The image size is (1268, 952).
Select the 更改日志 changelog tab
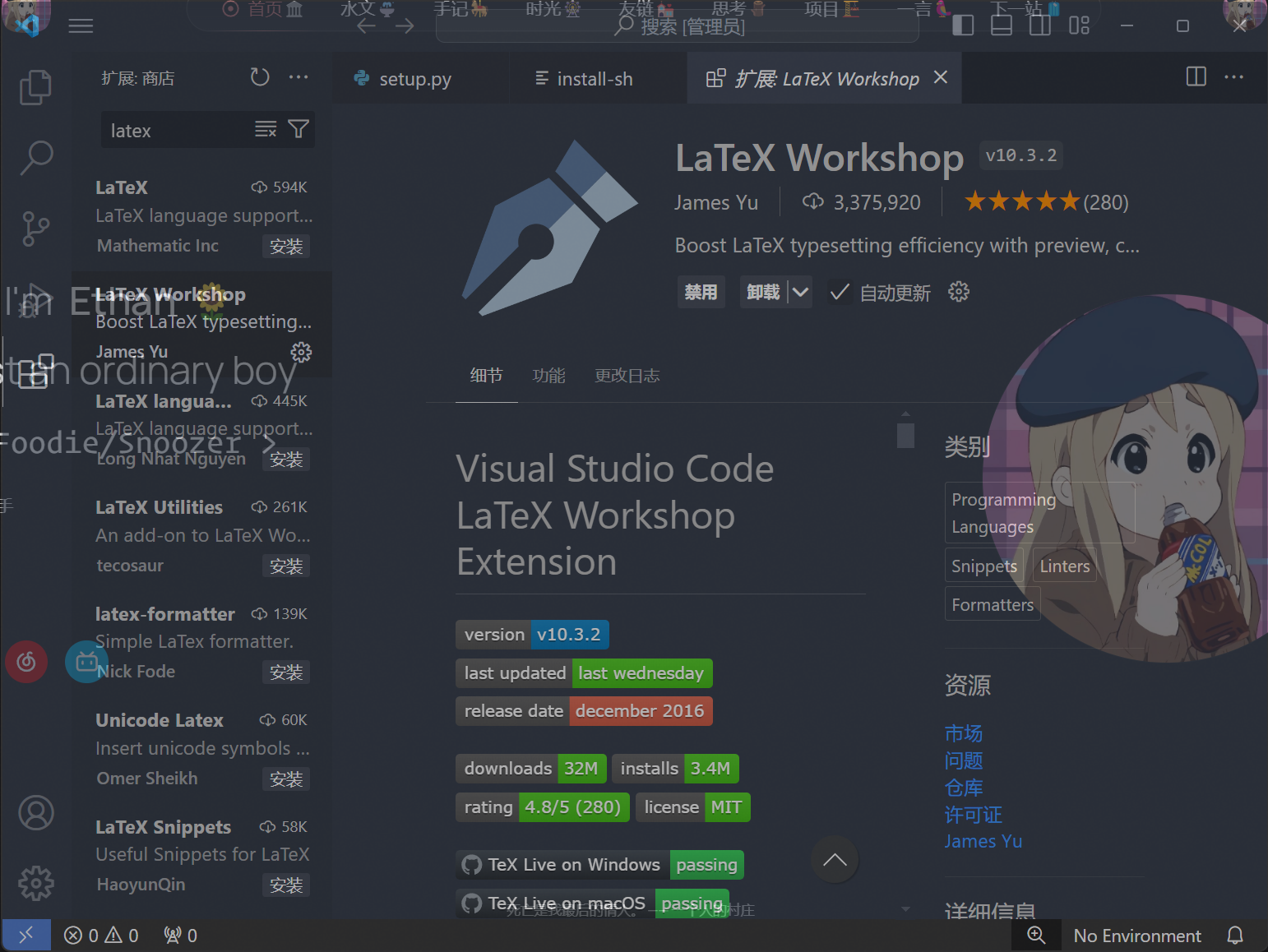pyautogui.click(x=627, y=376)
